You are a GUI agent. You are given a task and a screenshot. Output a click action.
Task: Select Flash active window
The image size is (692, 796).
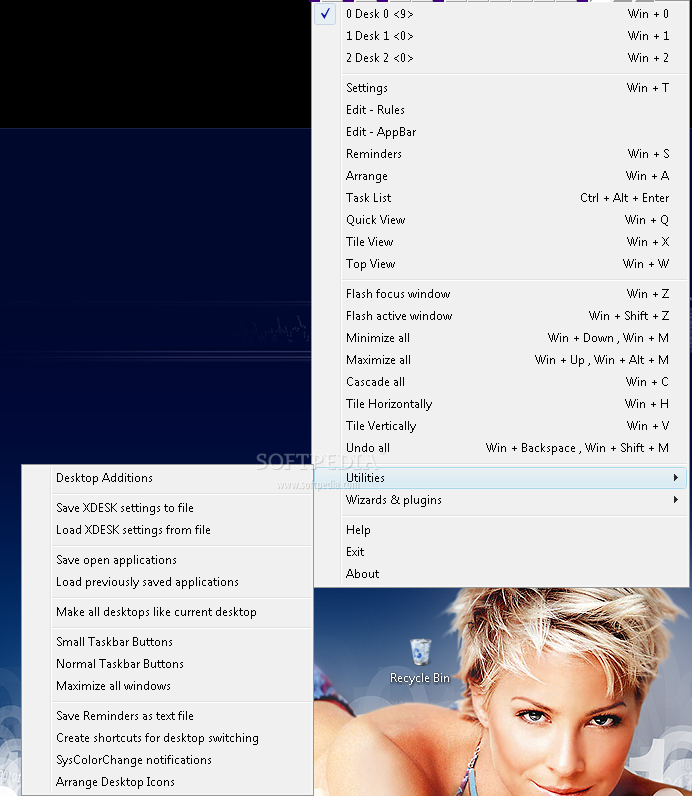500,316
